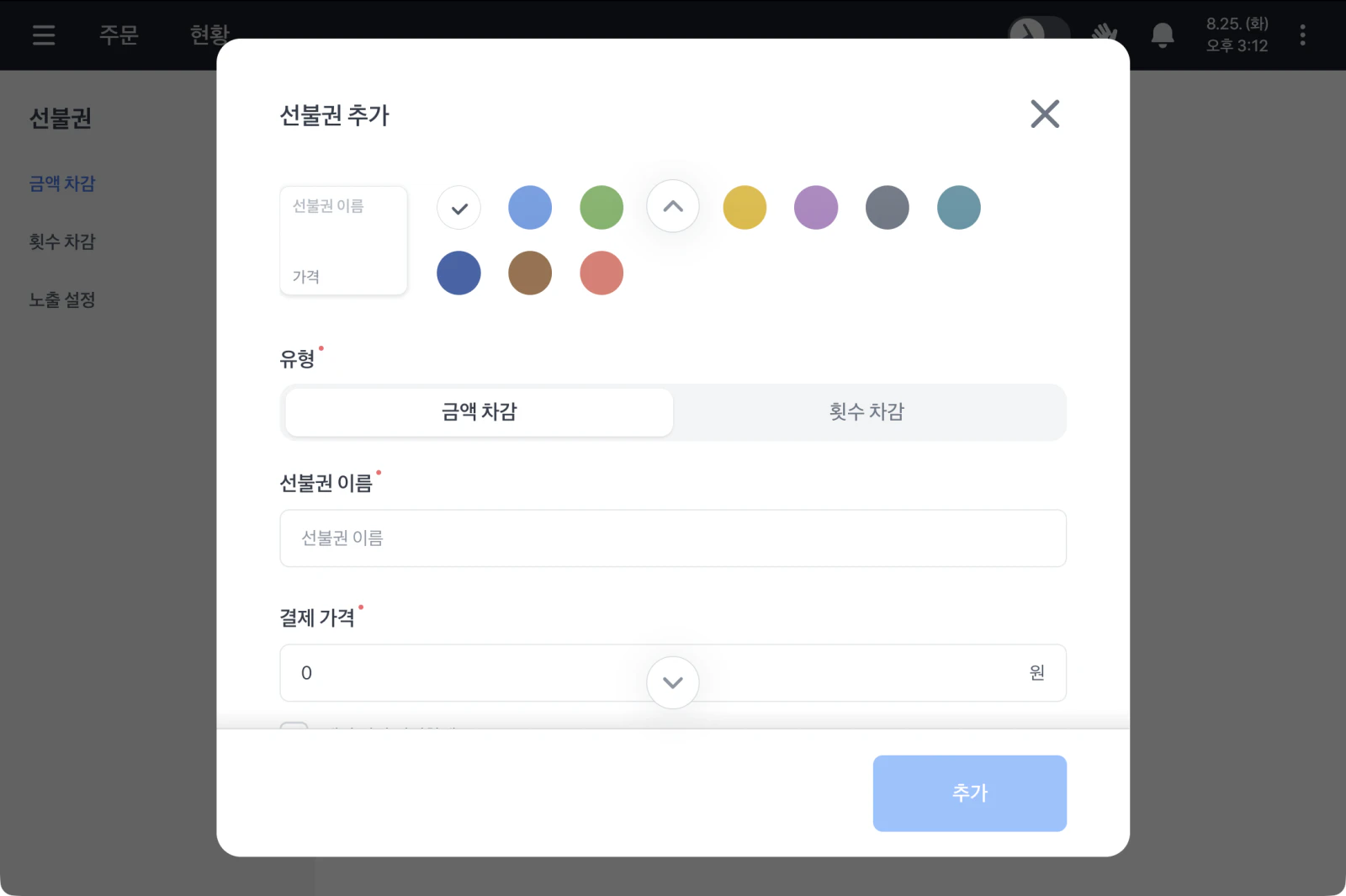1346x896 pixels.
Task: Open the 현황 tab in top bar
Action: coord(210,34)
